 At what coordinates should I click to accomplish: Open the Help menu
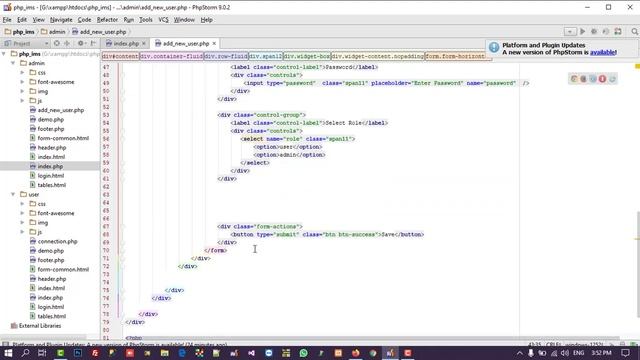pos(207,20)
